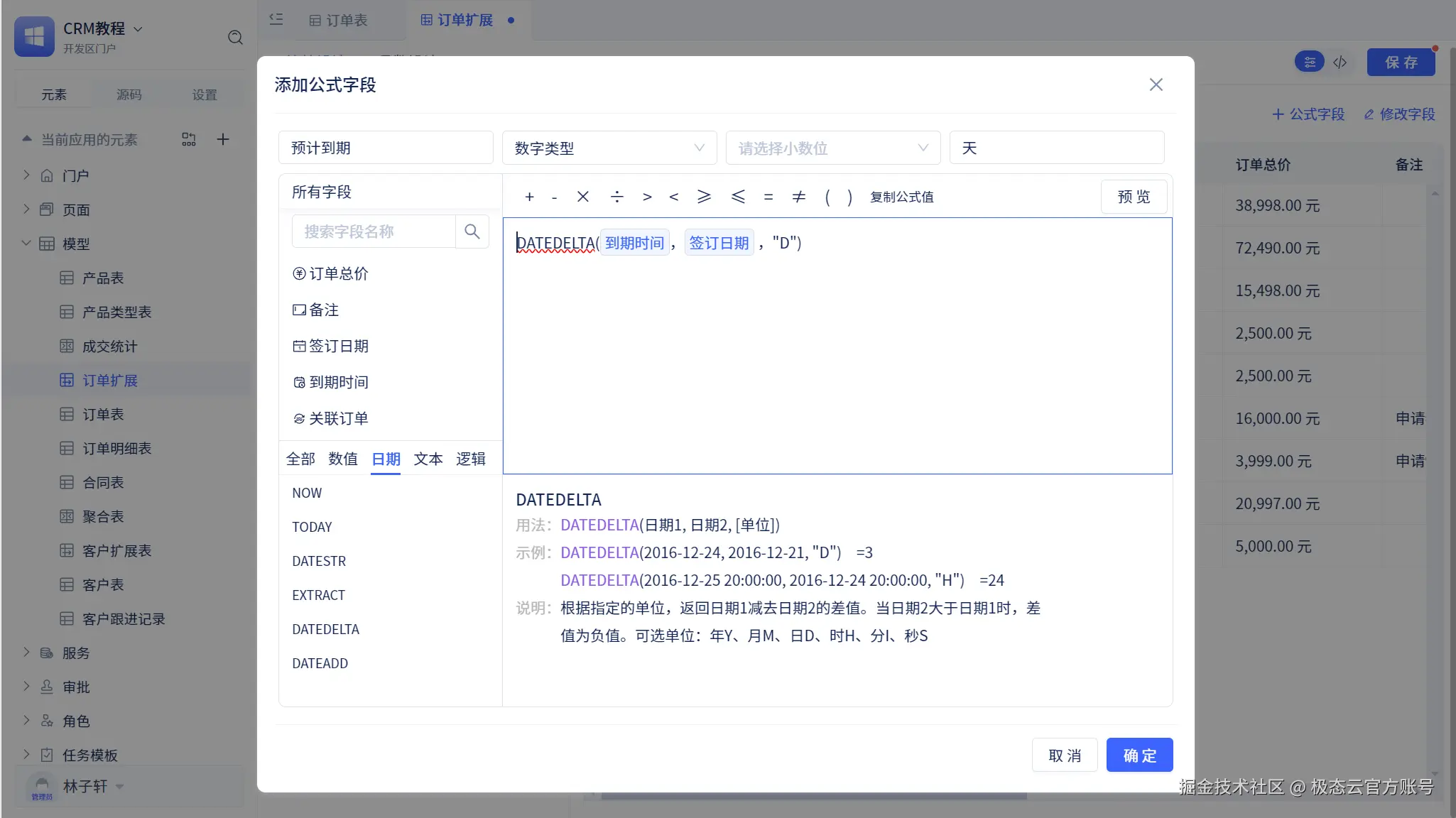Click the code view icon beside Save
Image resolution: width=1456 pixels, height=818 pixels.
pyautogui.click(x=1340, y=62)
